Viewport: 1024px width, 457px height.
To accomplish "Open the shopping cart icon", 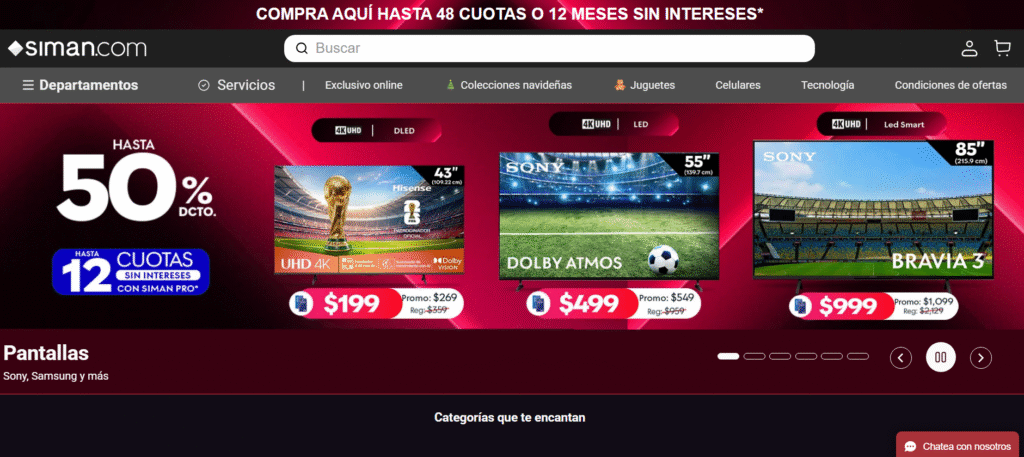I will pyautogui.click(x=1002, y=48).
